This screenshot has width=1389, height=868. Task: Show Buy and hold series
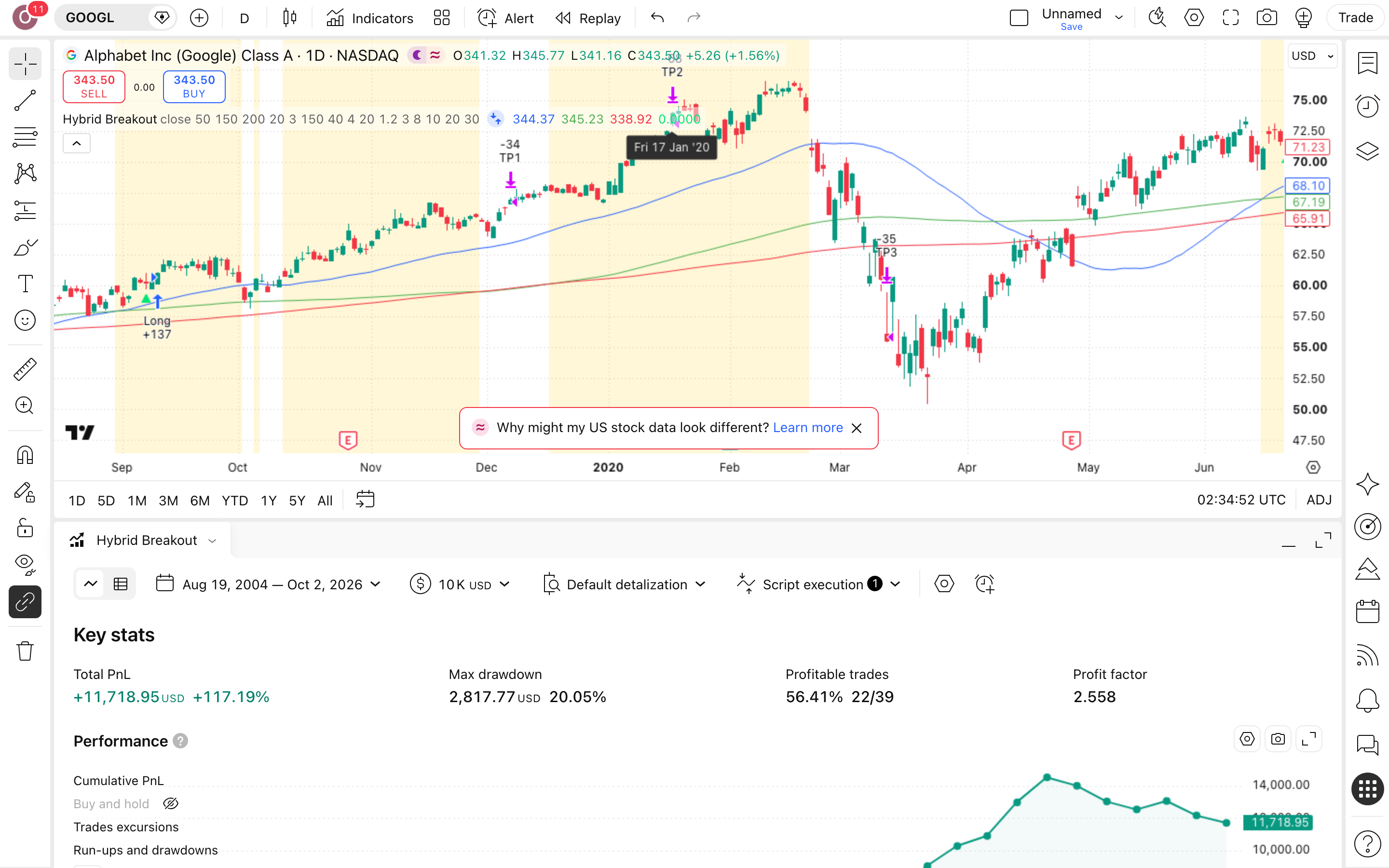[170, 804]
